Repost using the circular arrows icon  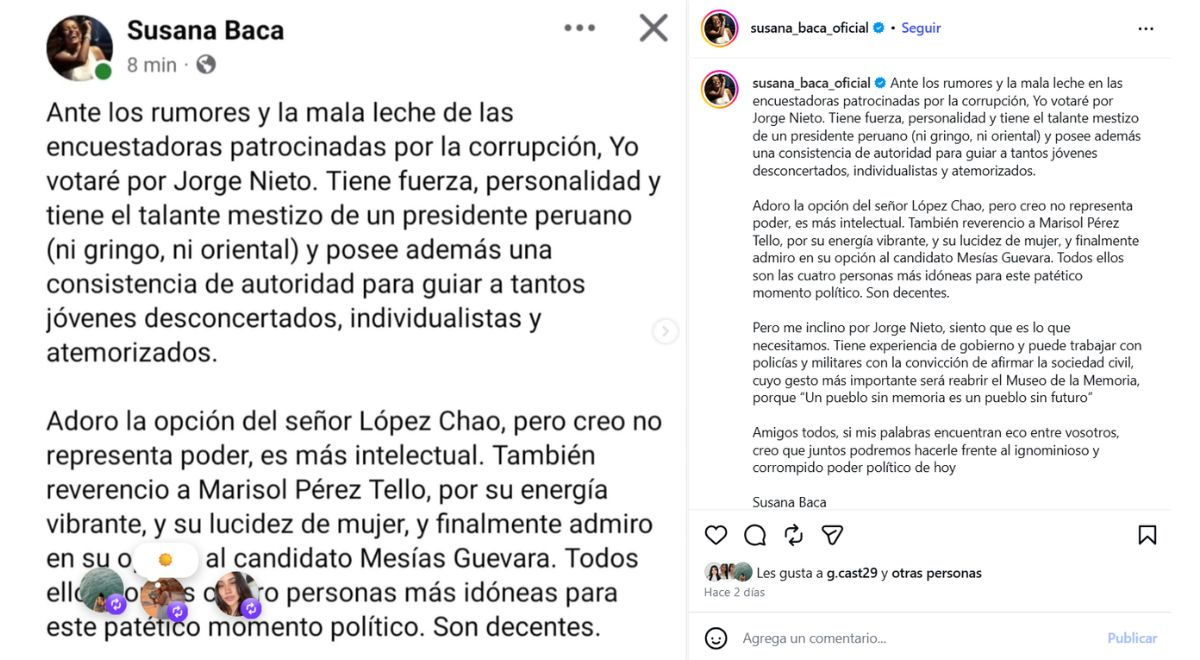tap(793, 535)
